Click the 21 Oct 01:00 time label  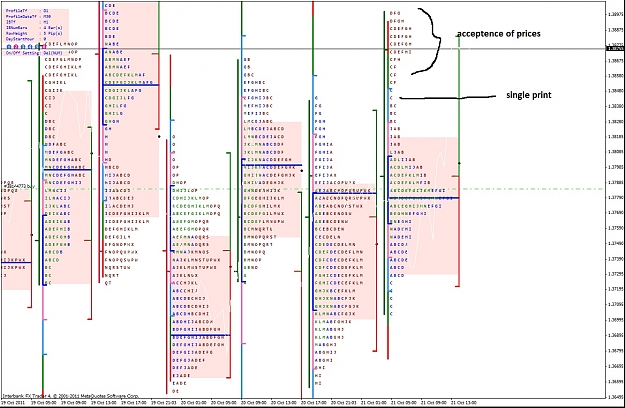click(373, 402)
